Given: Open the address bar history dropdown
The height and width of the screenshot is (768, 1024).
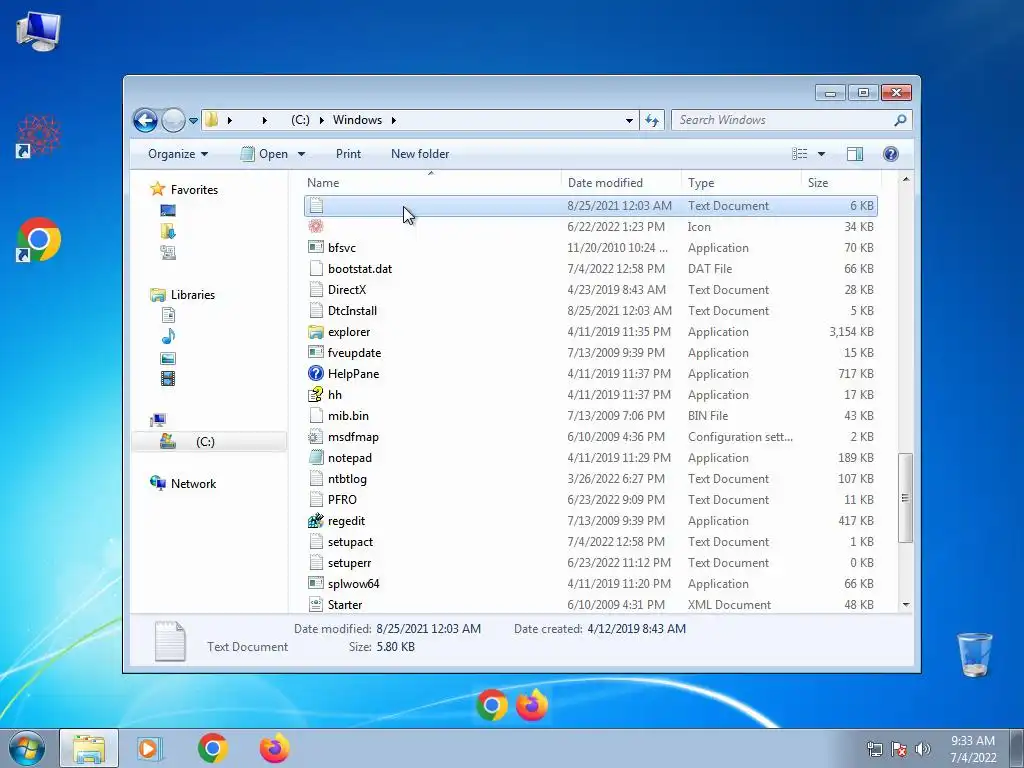Looking at the screenshot, I should pos(629,120).
